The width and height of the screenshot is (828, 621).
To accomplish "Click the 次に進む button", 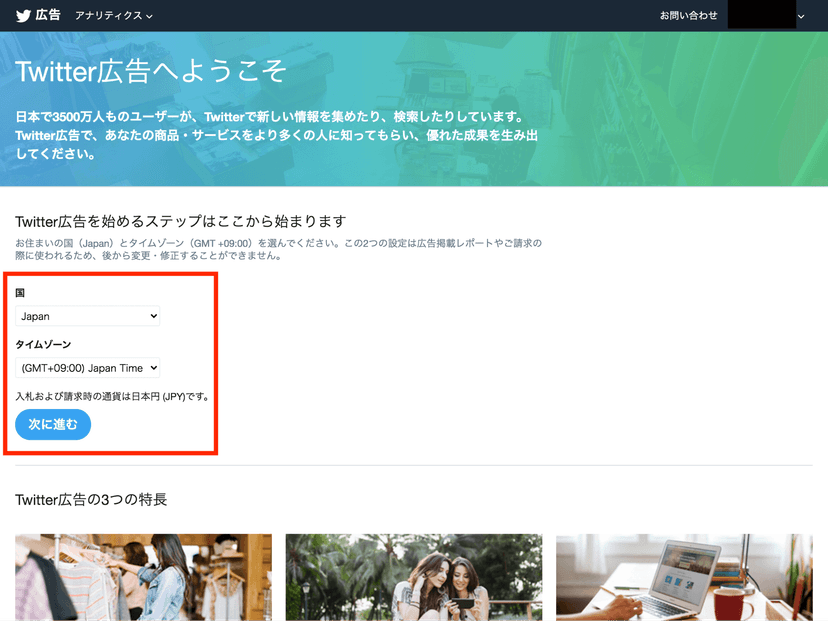I will point(53,424).
